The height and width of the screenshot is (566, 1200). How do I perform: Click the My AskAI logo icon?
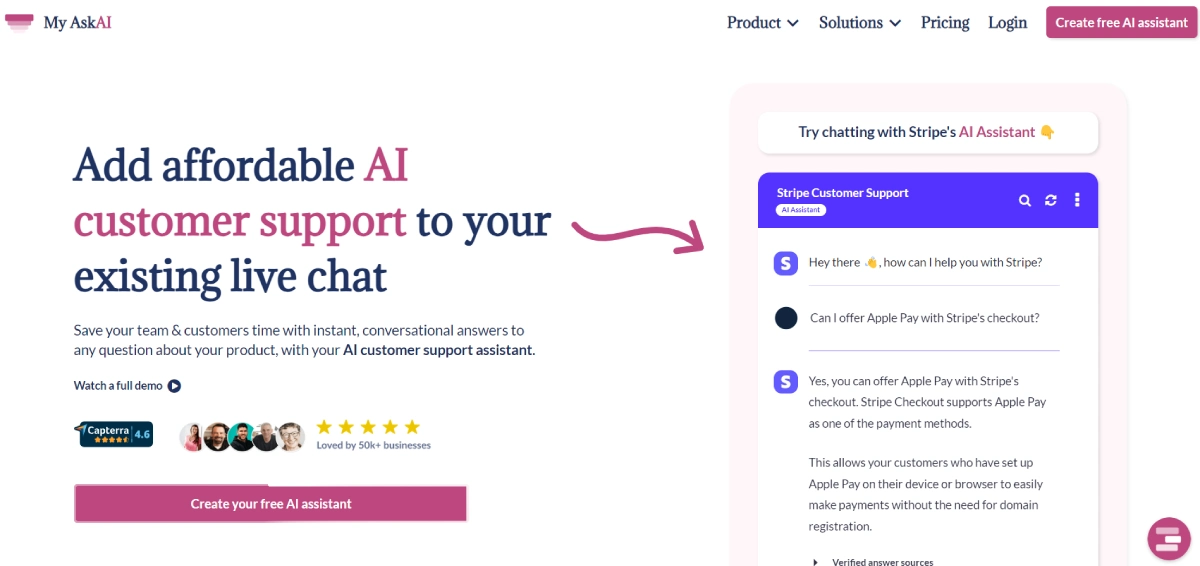click(19, 22)
